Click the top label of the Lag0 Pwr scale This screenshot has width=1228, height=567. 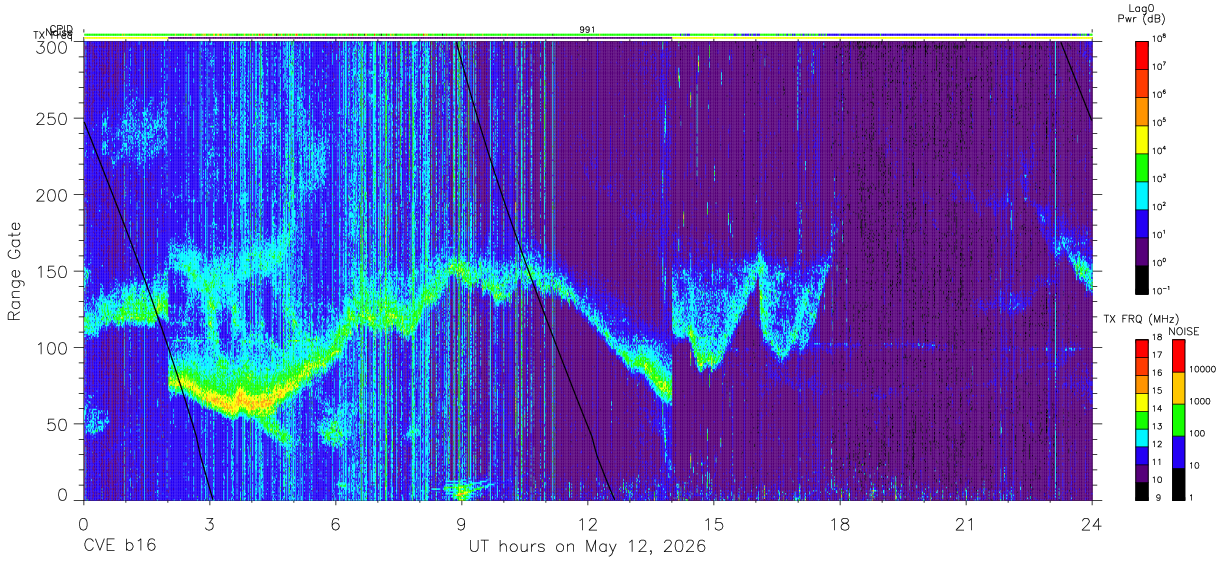pos(1160,38)
